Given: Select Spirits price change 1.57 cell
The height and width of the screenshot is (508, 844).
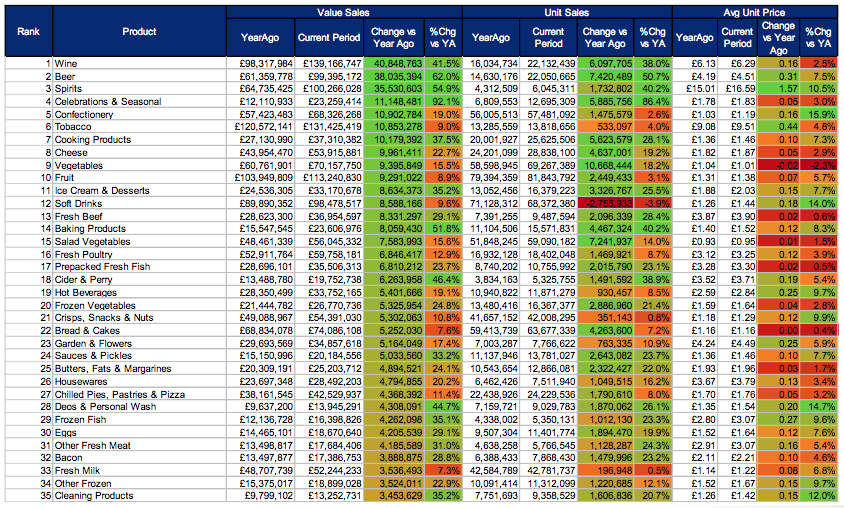Looking at the screenshot, I should pos(778,89).
